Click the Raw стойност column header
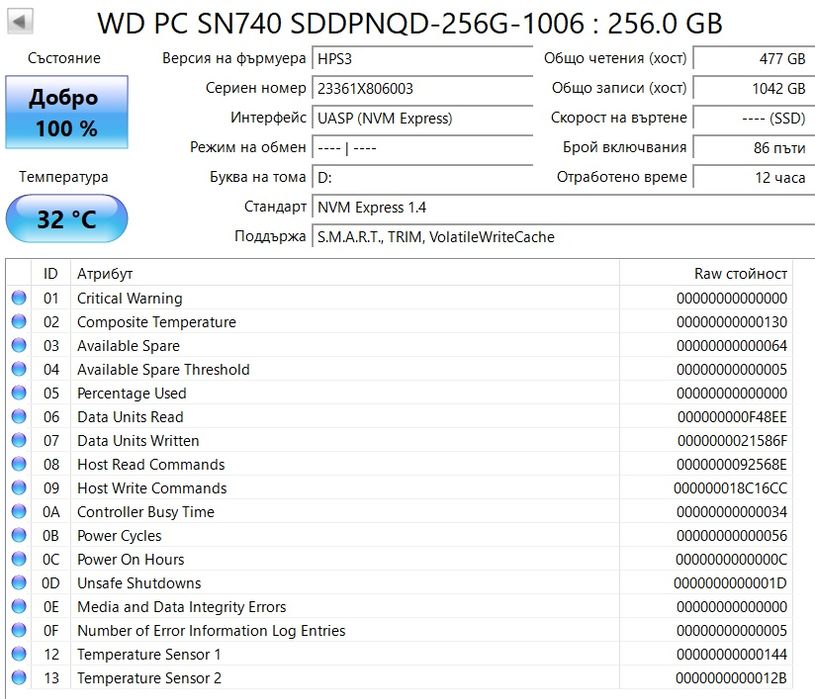The width and height of the screenshot is (815, 699). [x=740, y=273]
